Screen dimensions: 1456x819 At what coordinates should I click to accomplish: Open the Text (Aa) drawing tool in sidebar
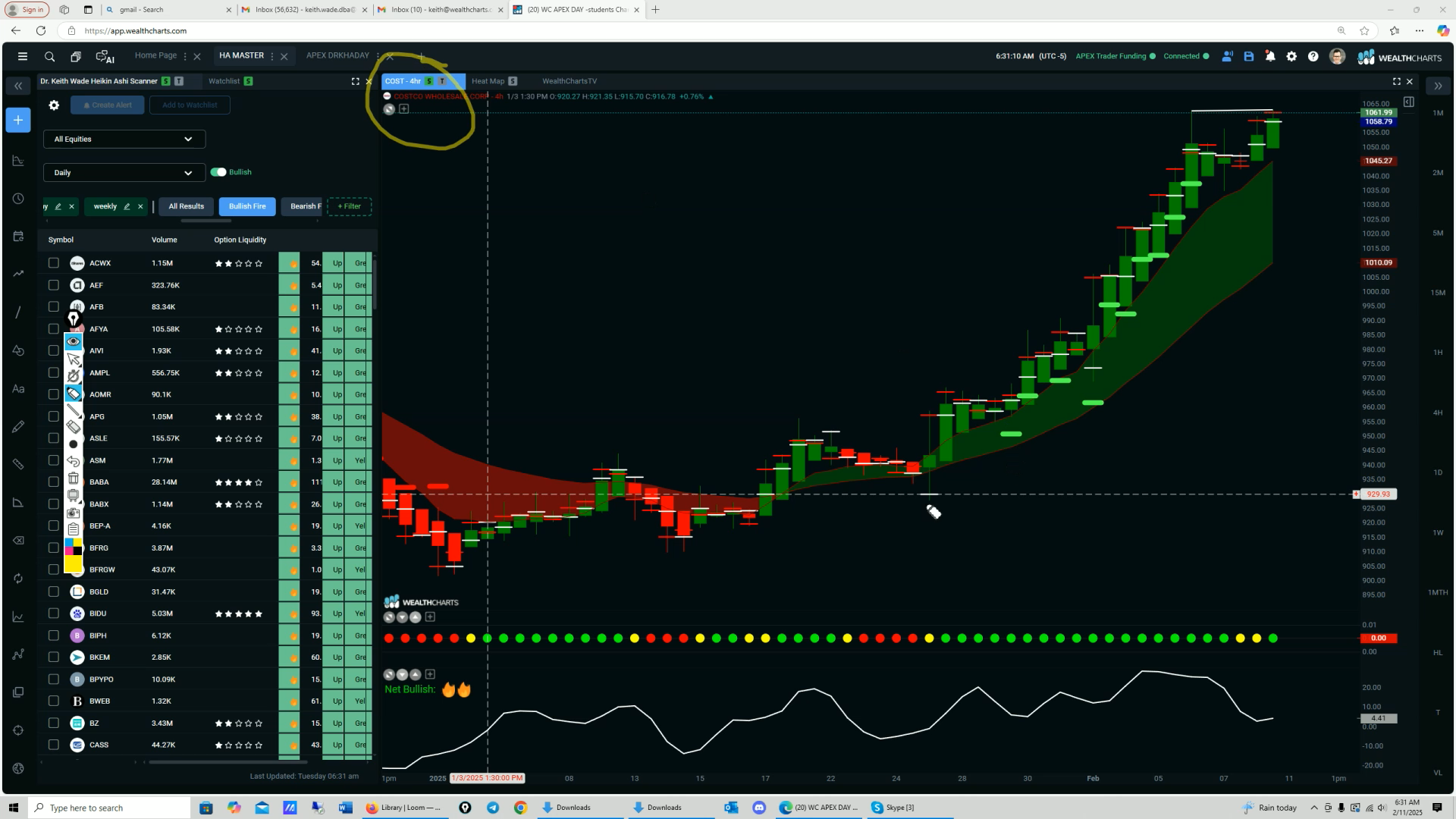(18, 389)
